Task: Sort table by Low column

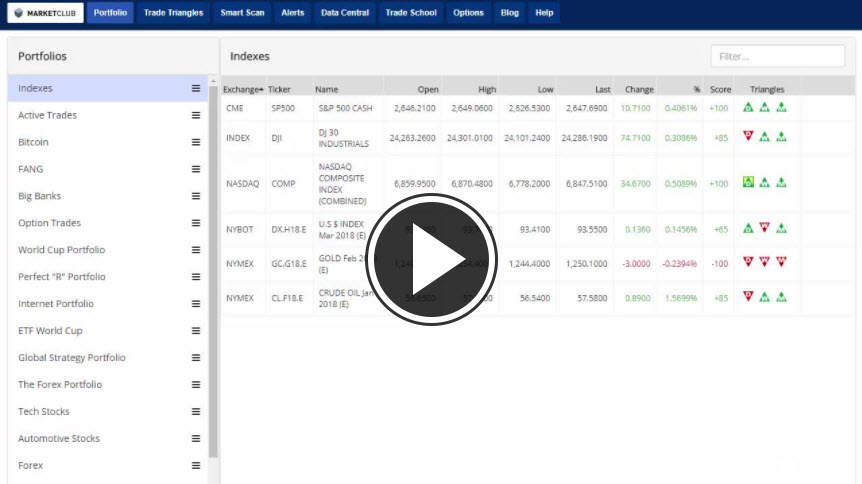Action: point(545,89)
